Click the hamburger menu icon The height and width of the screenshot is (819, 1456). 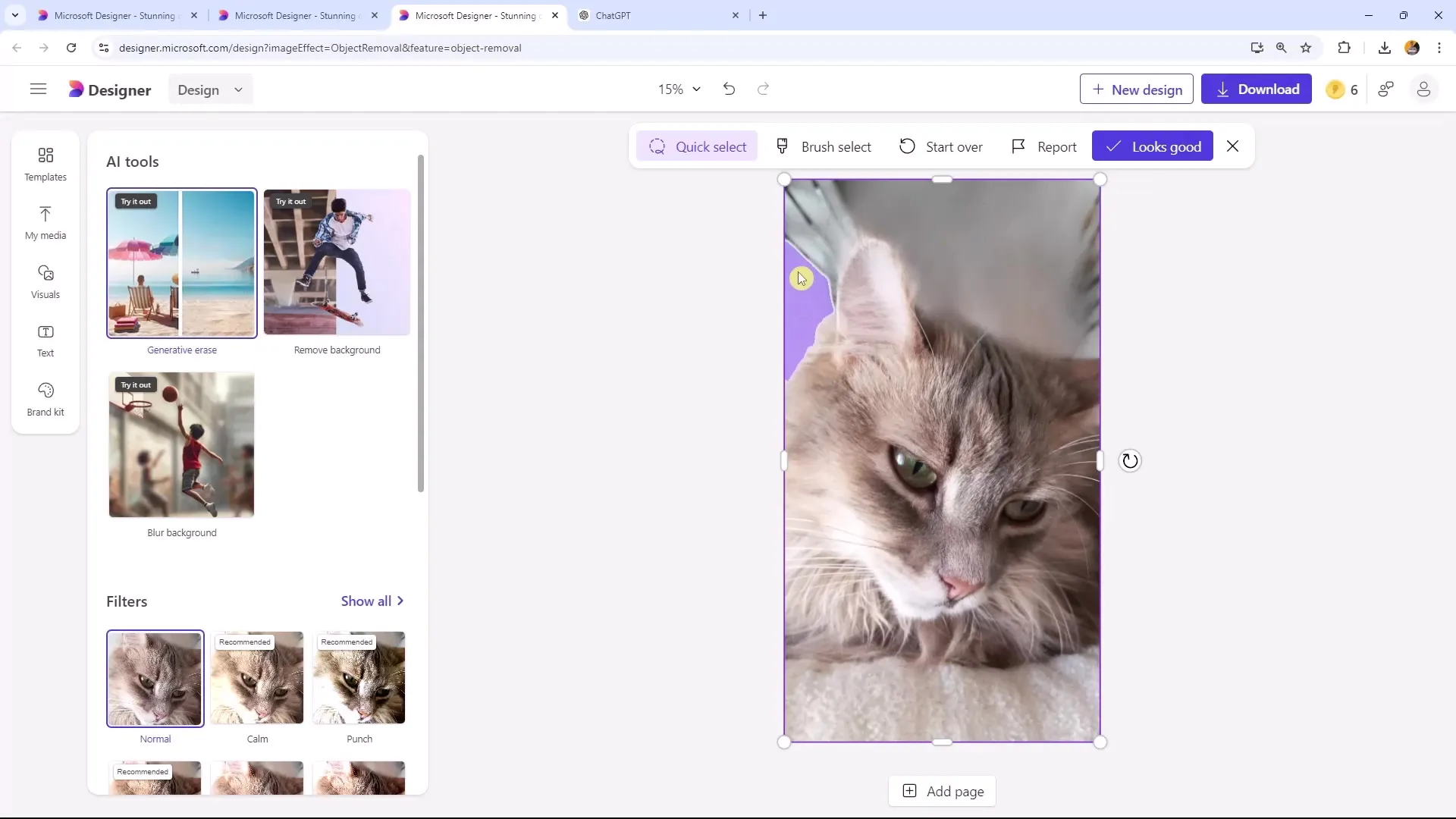tap(37, 89)
